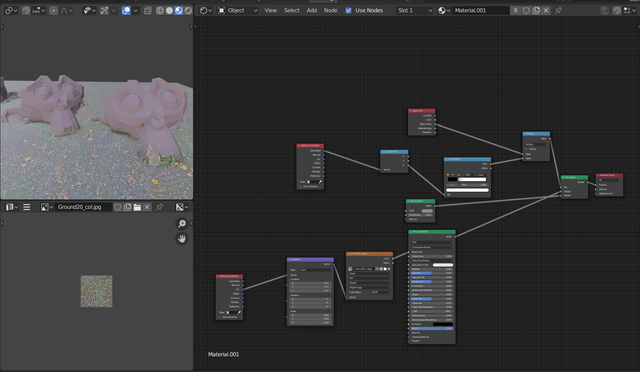
Task: Expand the overlays options dropdown arrow
Action: pyautogui.click(x=136, y=11)
